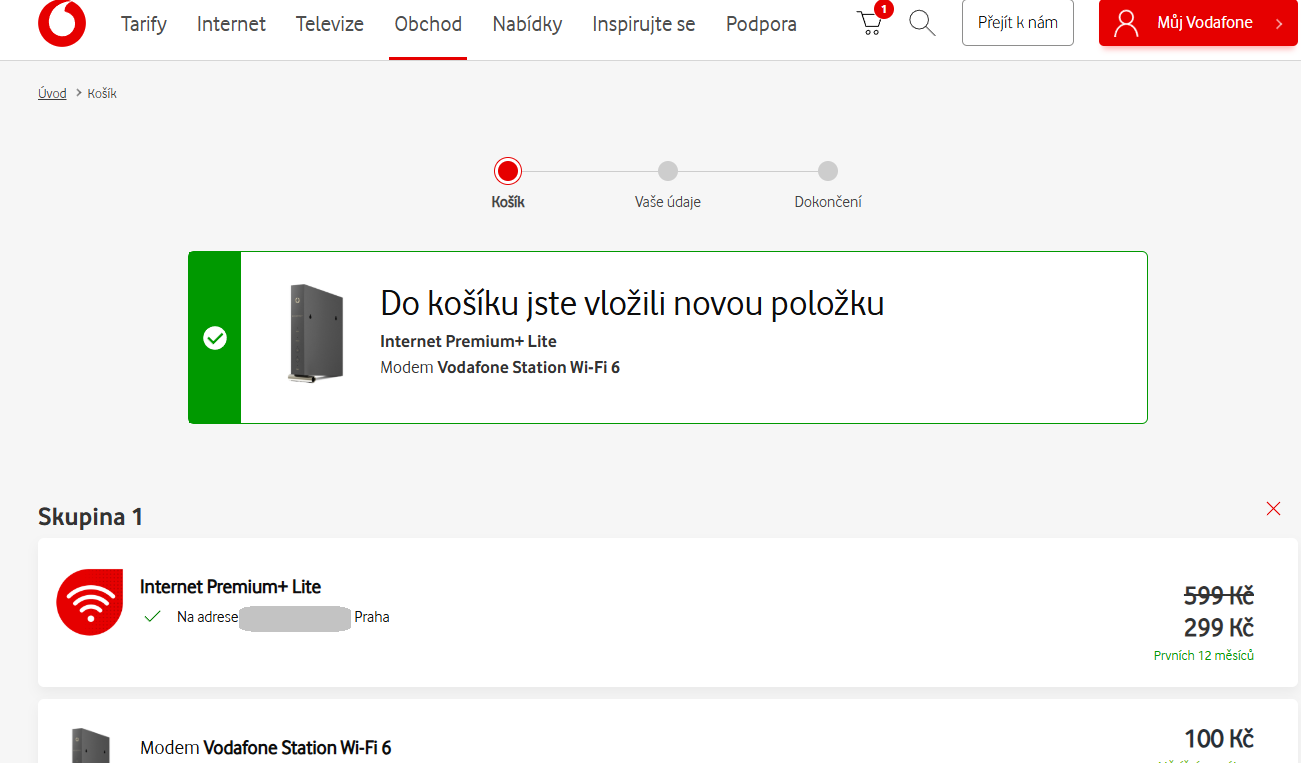Click the green checkmark confirmation icon
Image resolution: width=1301 pixels, height=763 pixels.
click(x=215, y=338)
